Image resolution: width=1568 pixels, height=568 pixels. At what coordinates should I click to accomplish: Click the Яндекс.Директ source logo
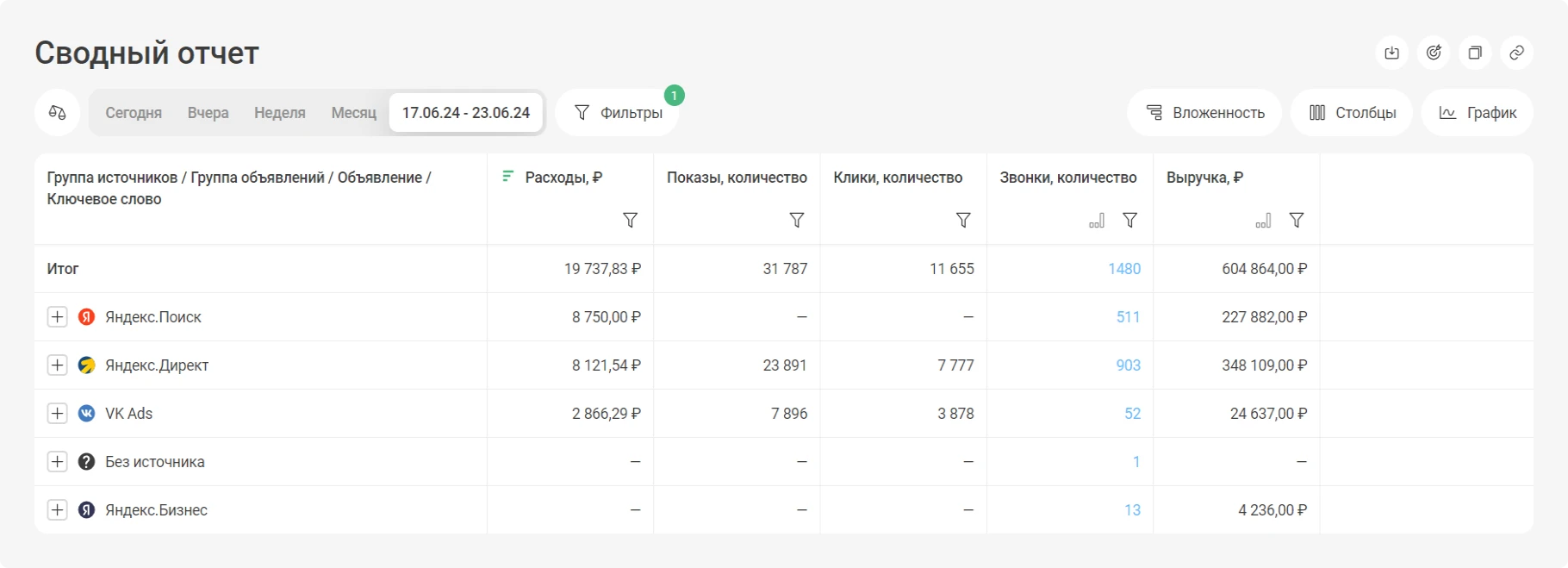click(86, 365)
